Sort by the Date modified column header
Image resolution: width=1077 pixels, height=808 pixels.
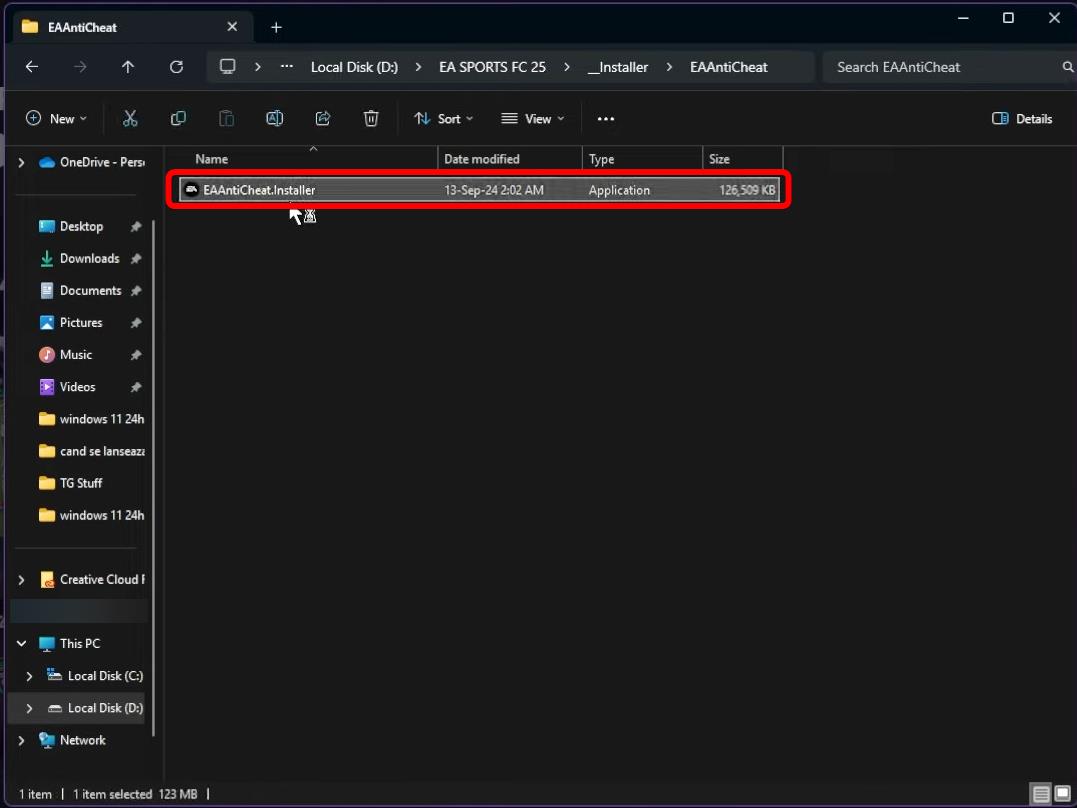[510, 159]
